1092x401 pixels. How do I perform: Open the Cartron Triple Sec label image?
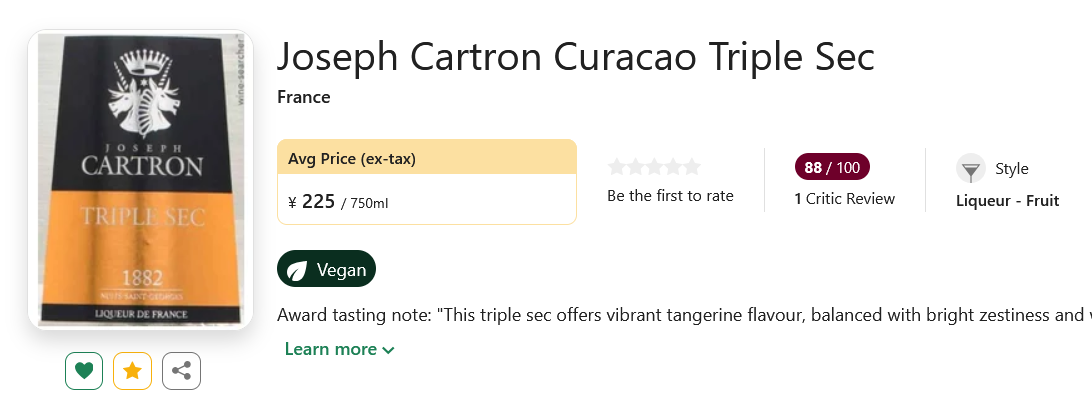pyautogui.click(x=141, y=180)
